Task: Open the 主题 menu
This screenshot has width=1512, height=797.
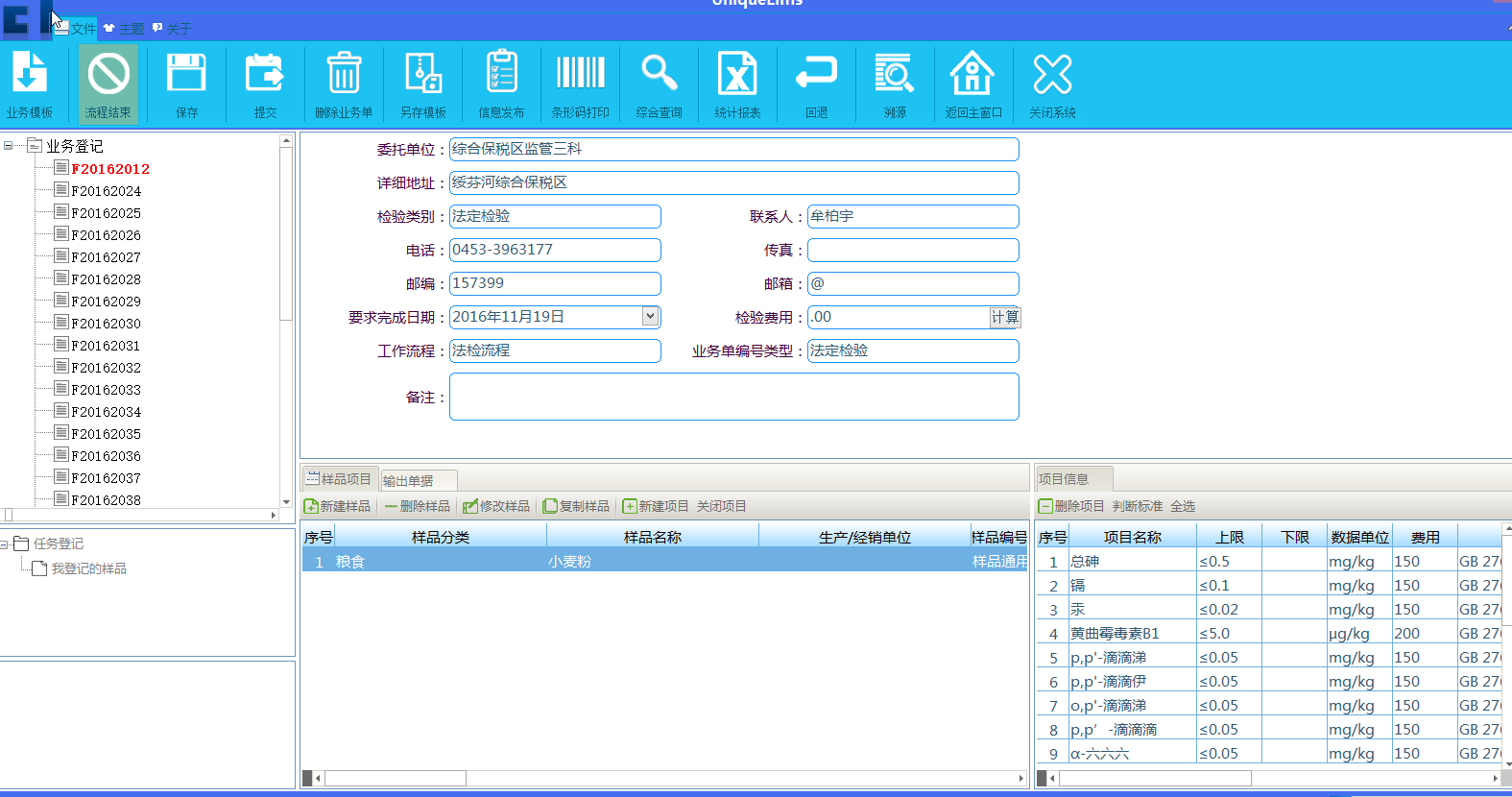Action: point(124,29)
